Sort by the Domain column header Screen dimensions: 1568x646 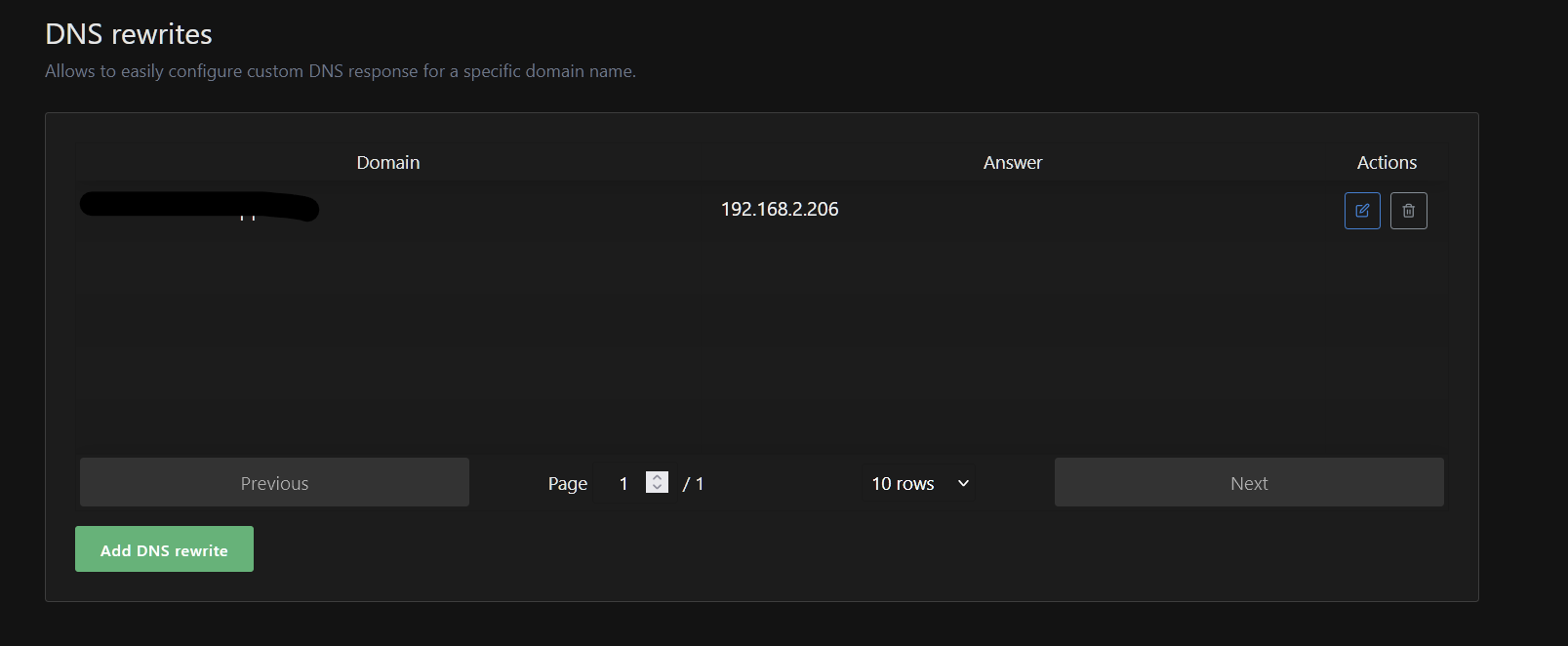tap(387, 163)
